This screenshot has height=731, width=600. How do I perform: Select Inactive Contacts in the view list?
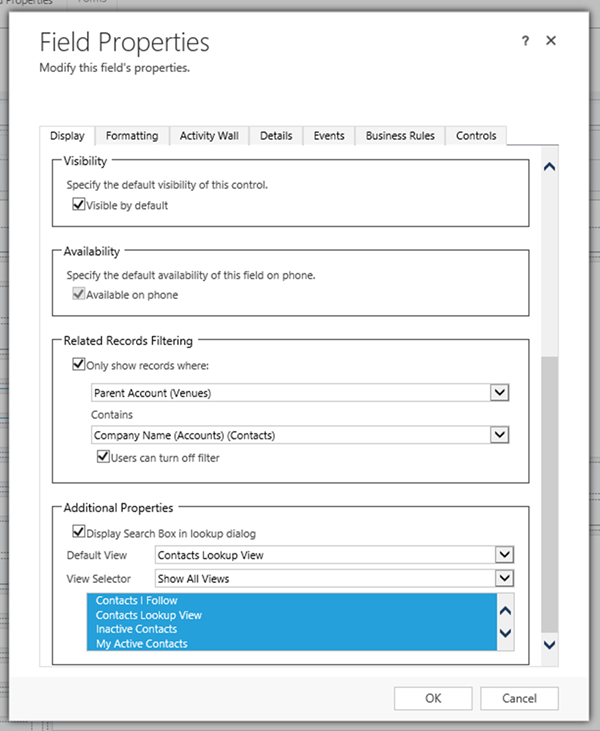click(136, 629)
